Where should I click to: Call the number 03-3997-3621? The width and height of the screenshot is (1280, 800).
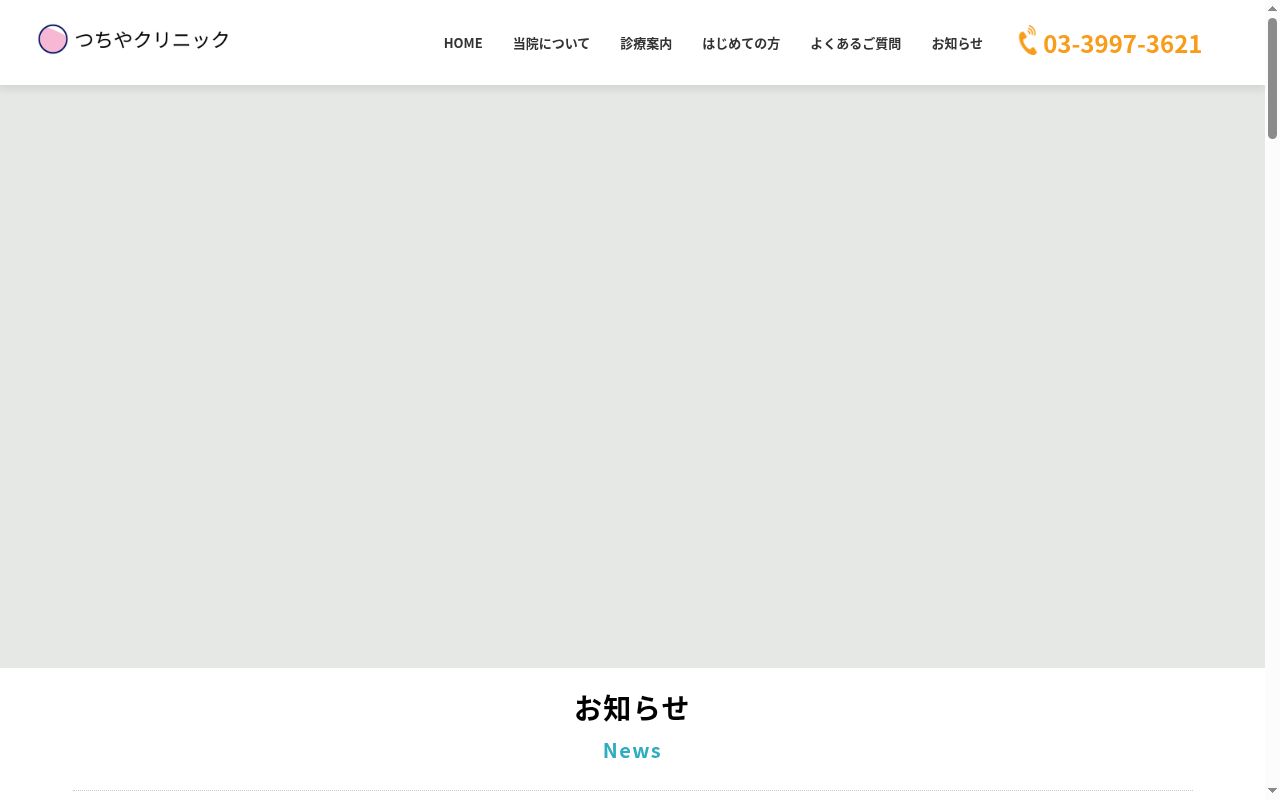1122,44
